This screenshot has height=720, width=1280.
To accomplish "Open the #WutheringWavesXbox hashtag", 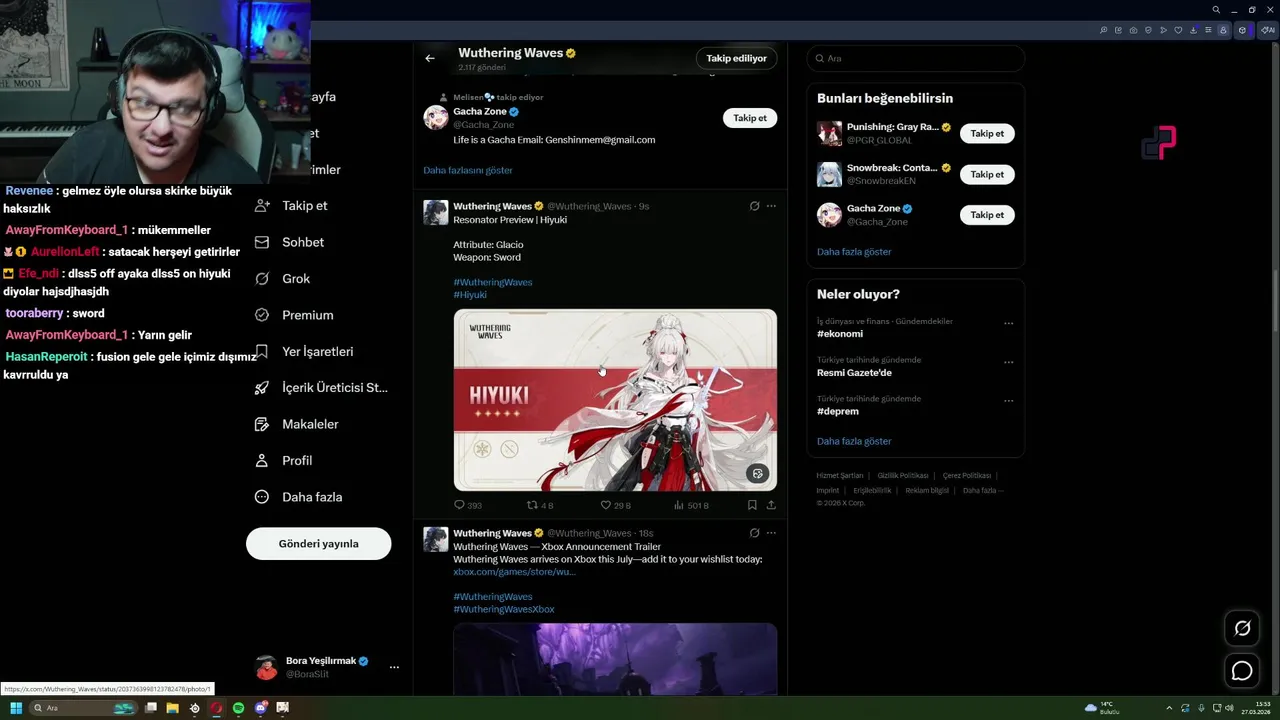I will coord(504,609).
